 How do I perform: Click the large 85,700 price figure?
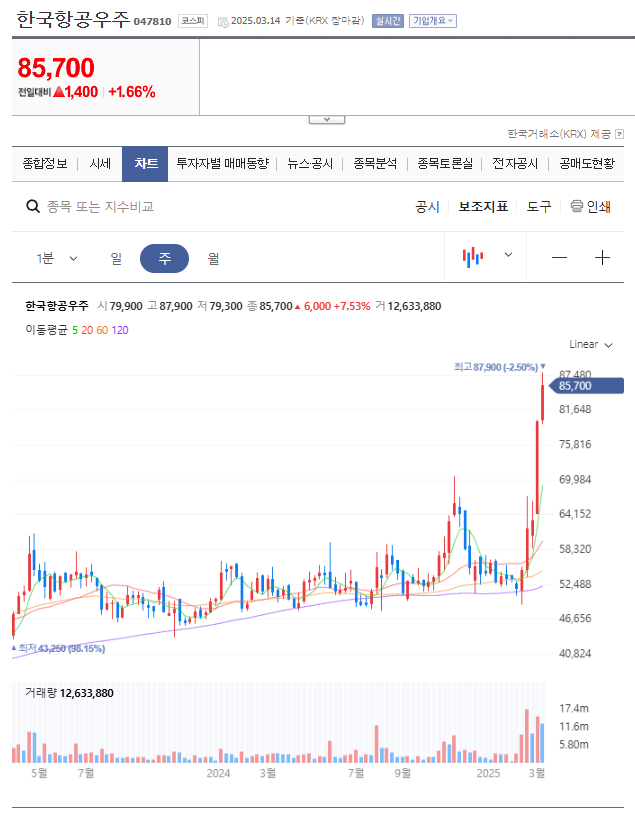pos(56,68)
